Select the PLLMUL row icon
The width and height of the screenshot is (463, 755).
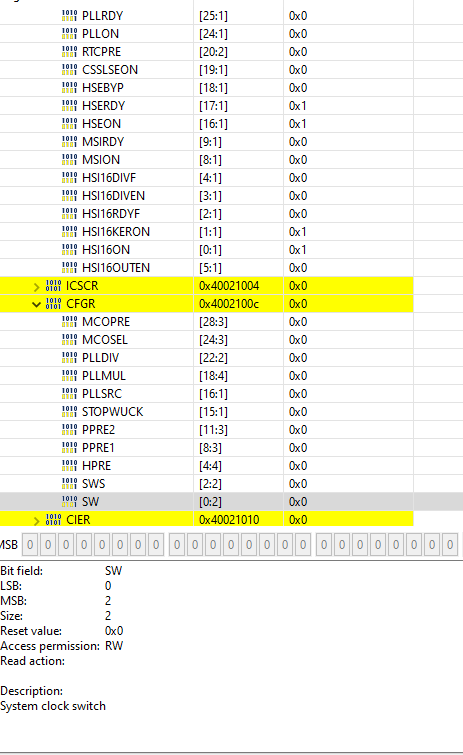(x=69, y=376)
